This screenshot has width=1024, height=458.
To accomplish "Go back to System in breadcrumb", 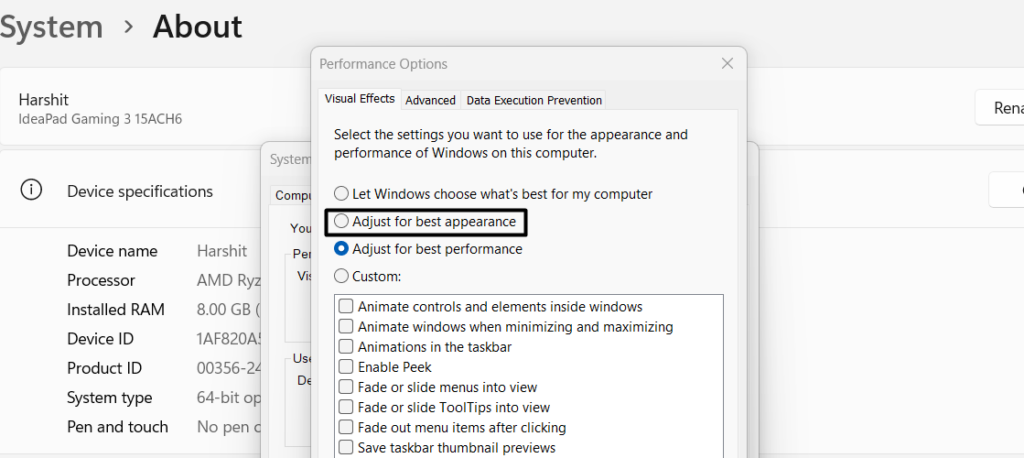I will coord(50,27).
